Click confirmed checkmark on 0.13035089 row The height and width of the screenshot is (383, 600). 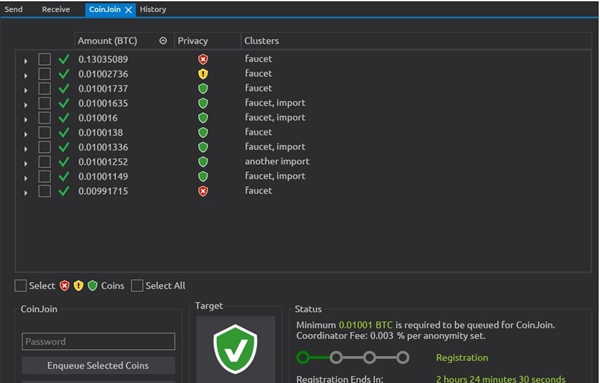(64, 59)
